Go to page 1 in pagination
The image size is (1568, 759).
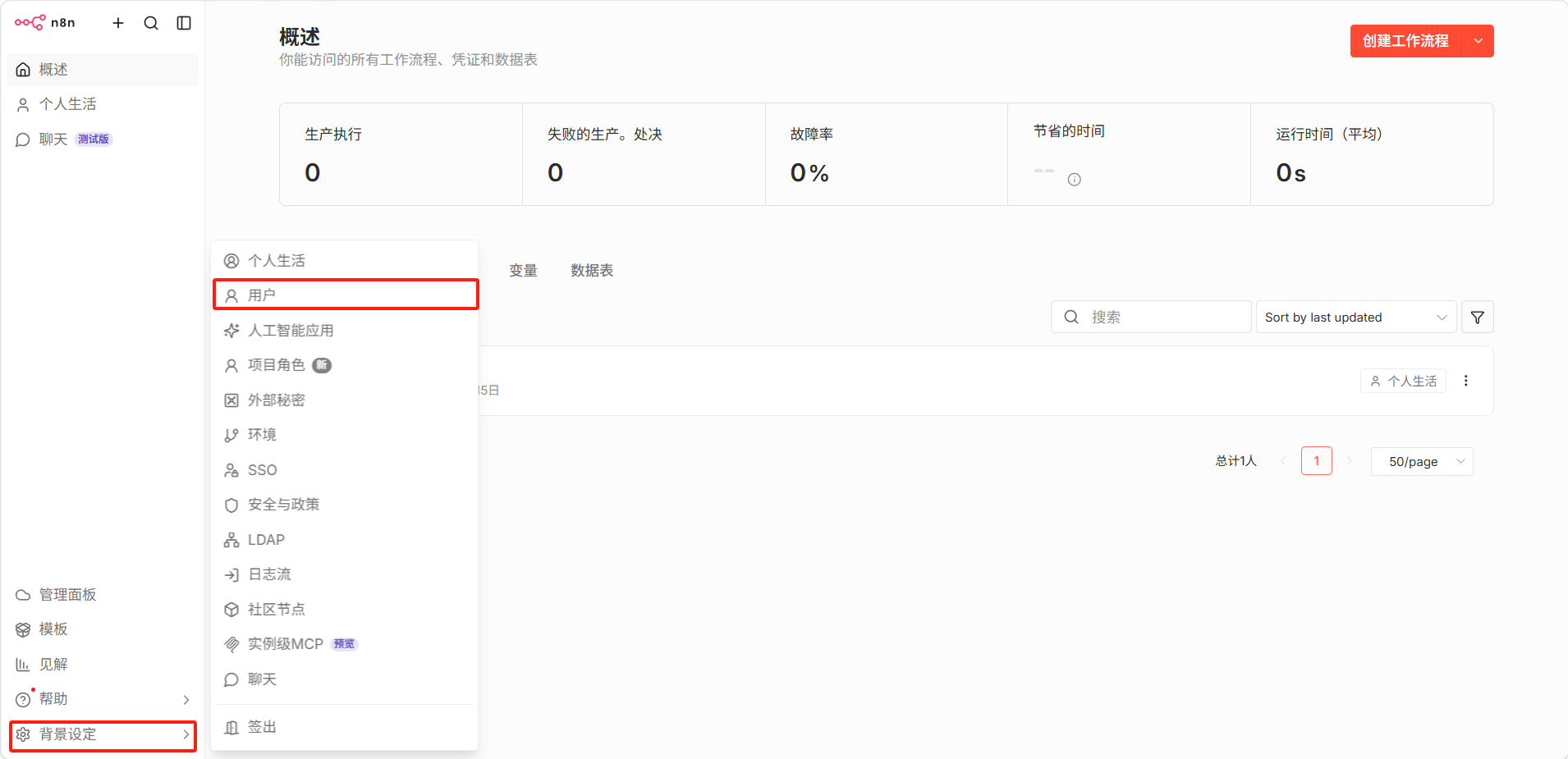pyautogui.click(x=1317, y=461)
